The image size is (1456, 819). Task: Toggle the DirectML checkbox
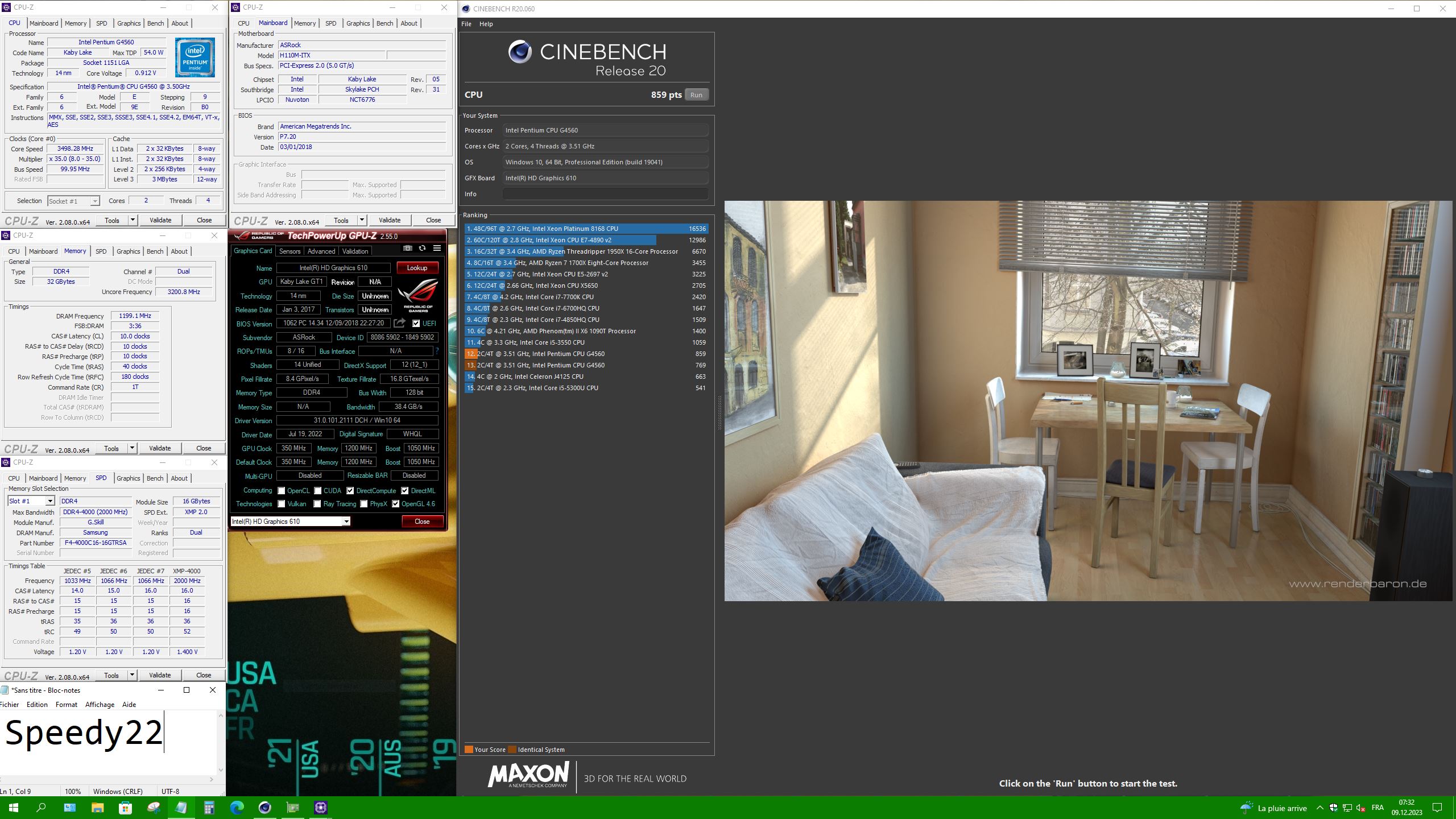(405, 490)
